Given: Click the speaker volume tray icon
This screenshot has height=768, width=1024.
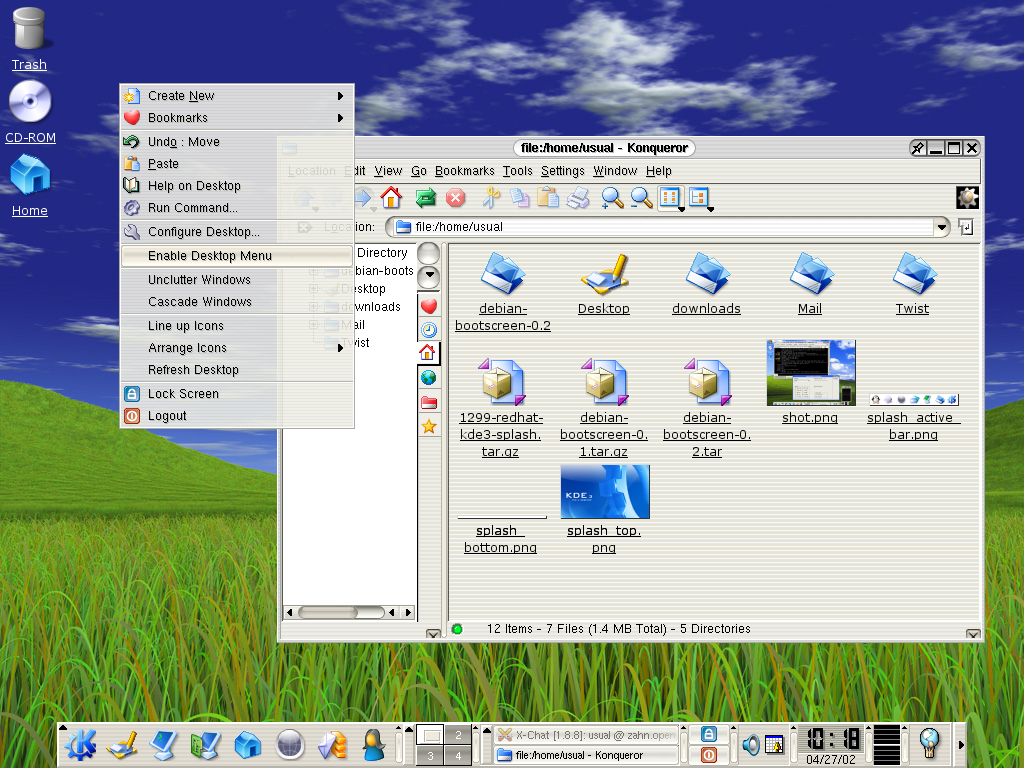Looking at the screenshot, I should pos(750,744).
